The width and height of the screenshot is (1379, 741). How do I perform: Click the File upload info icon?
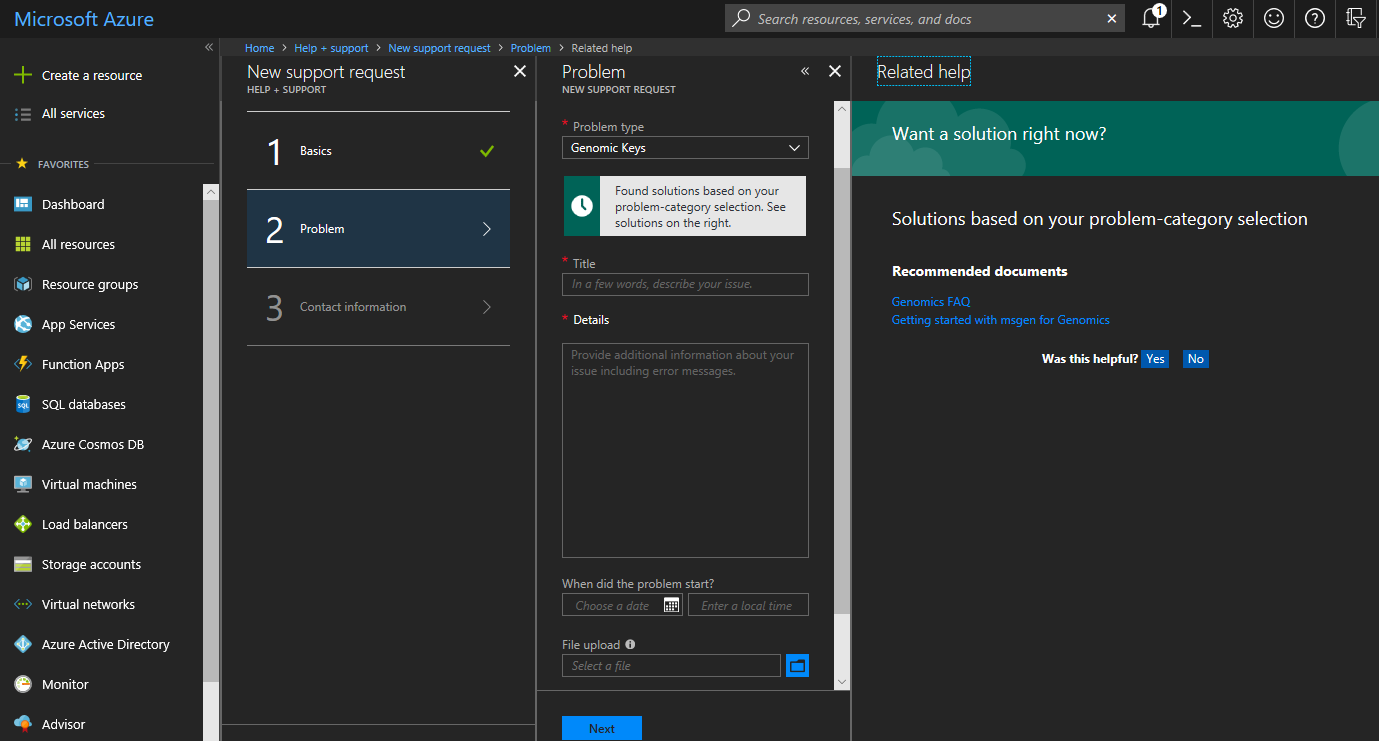point(630,645)
